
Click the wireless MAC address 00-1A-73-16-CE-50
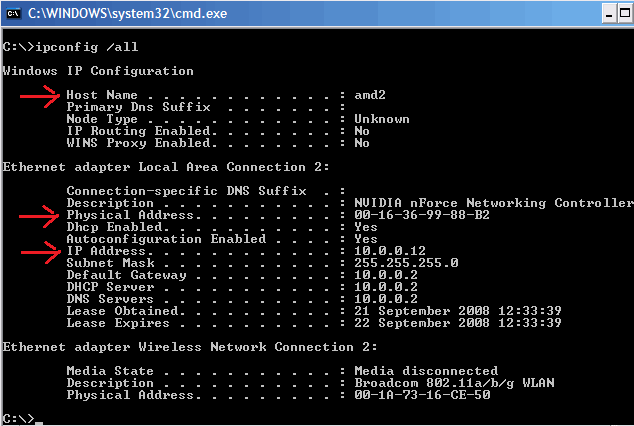pos(422,394)
